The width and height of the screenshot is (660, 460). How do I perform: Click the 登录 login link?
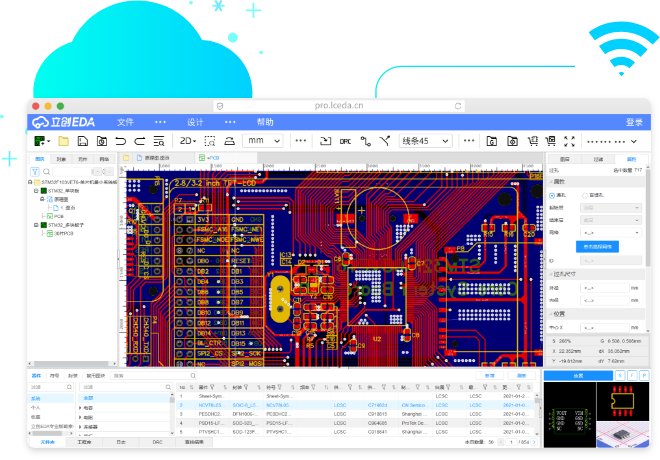634,122
